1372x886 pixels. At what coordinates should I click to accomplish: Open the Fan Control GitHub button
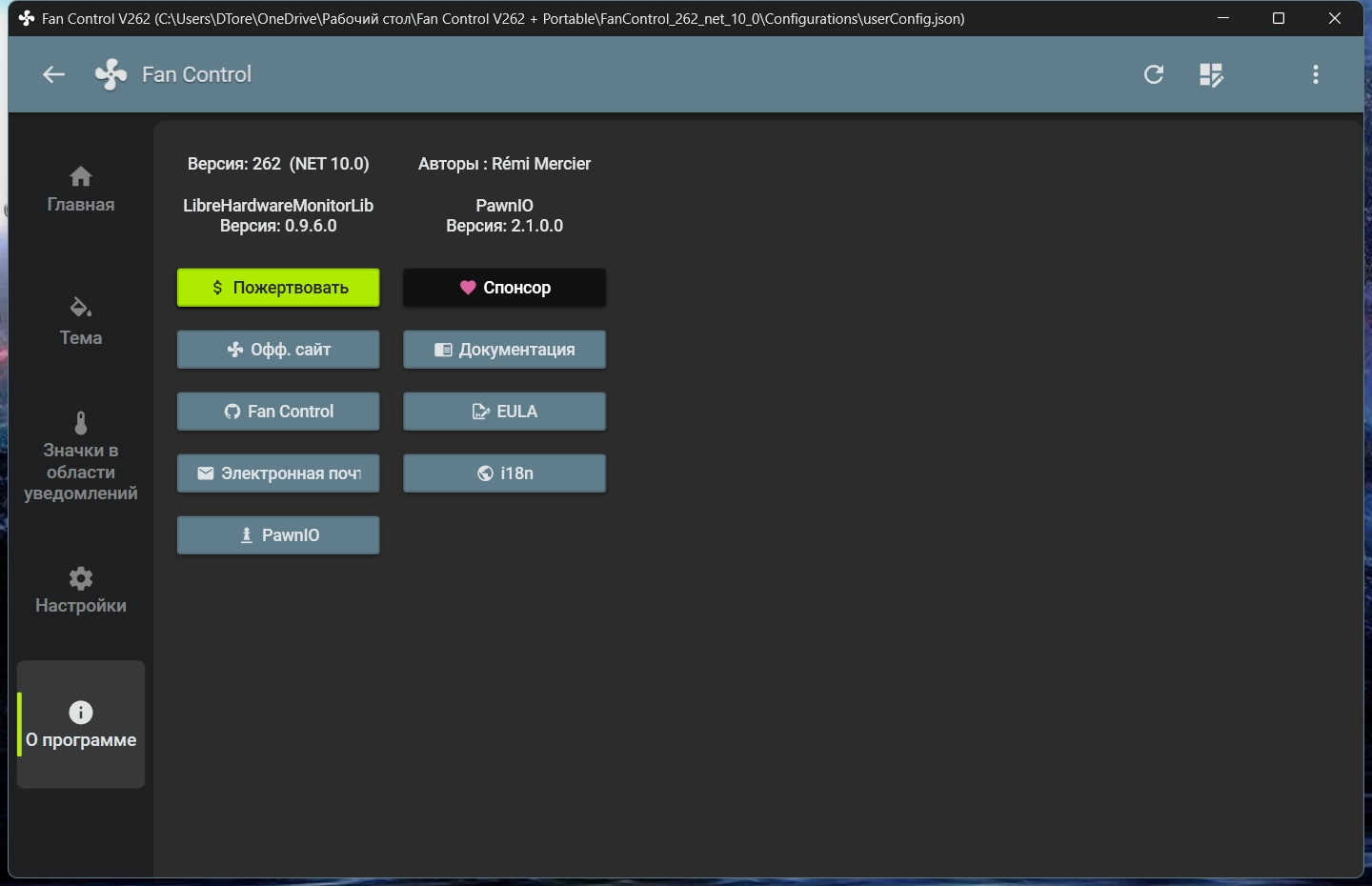[278, 412]
